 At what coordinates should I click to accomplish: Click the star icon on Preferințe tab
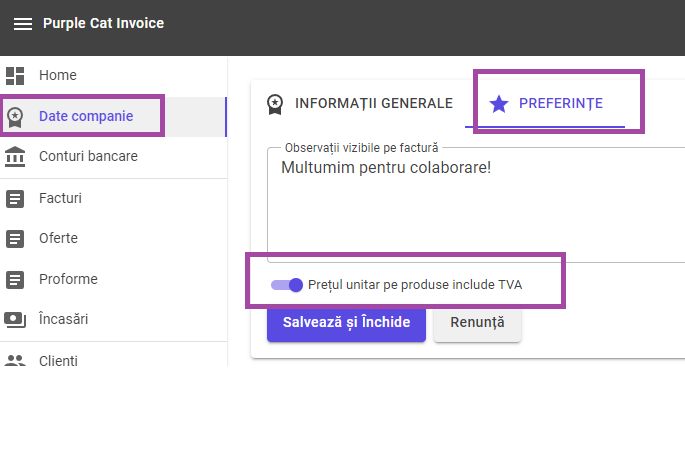click(x=499, y=104)
